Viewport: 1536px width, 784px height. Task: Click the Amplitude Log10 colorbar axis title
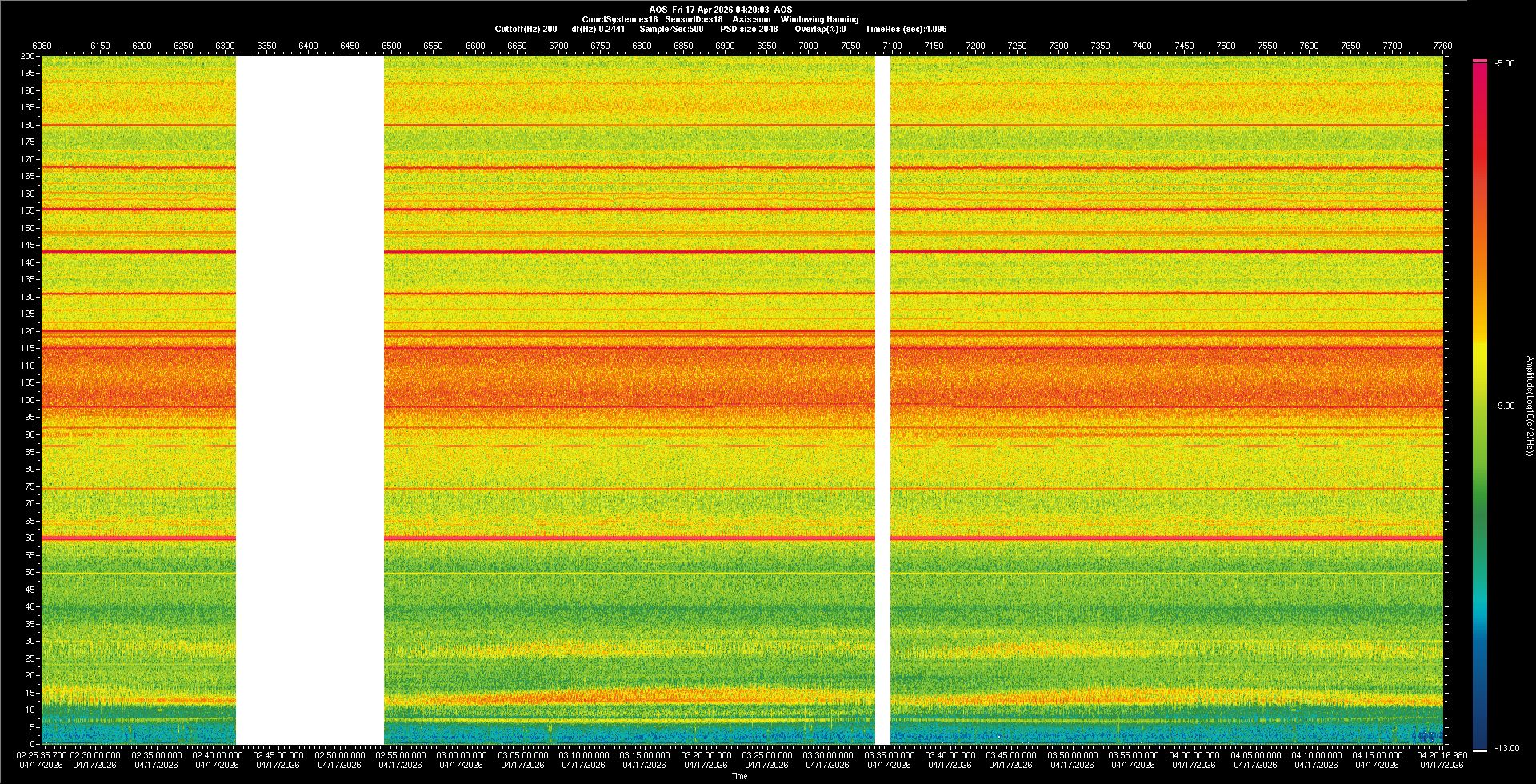[1529, 406]
